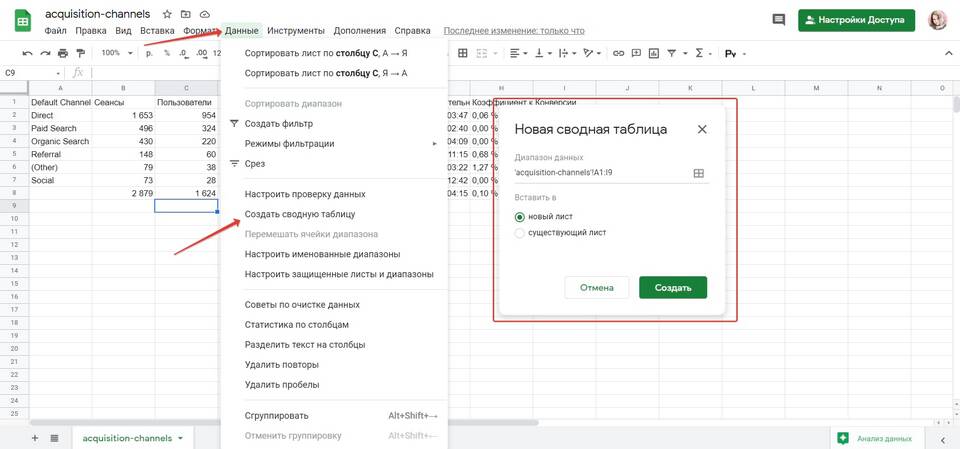
Task: Click the select data range grid icon
Action: [699, 173]
